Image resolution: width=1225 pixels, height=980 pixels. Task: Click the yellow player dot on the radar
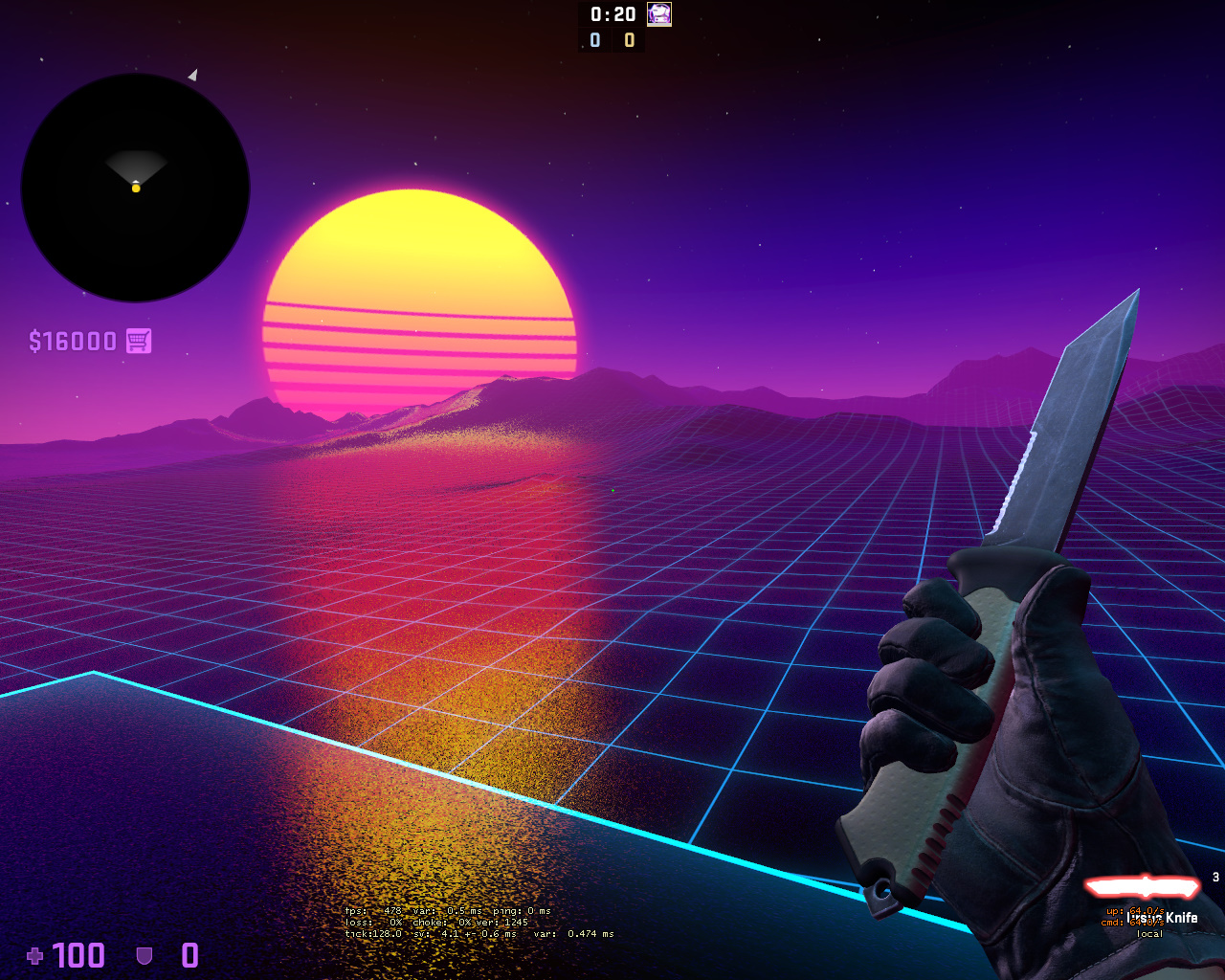coord(136,189)
